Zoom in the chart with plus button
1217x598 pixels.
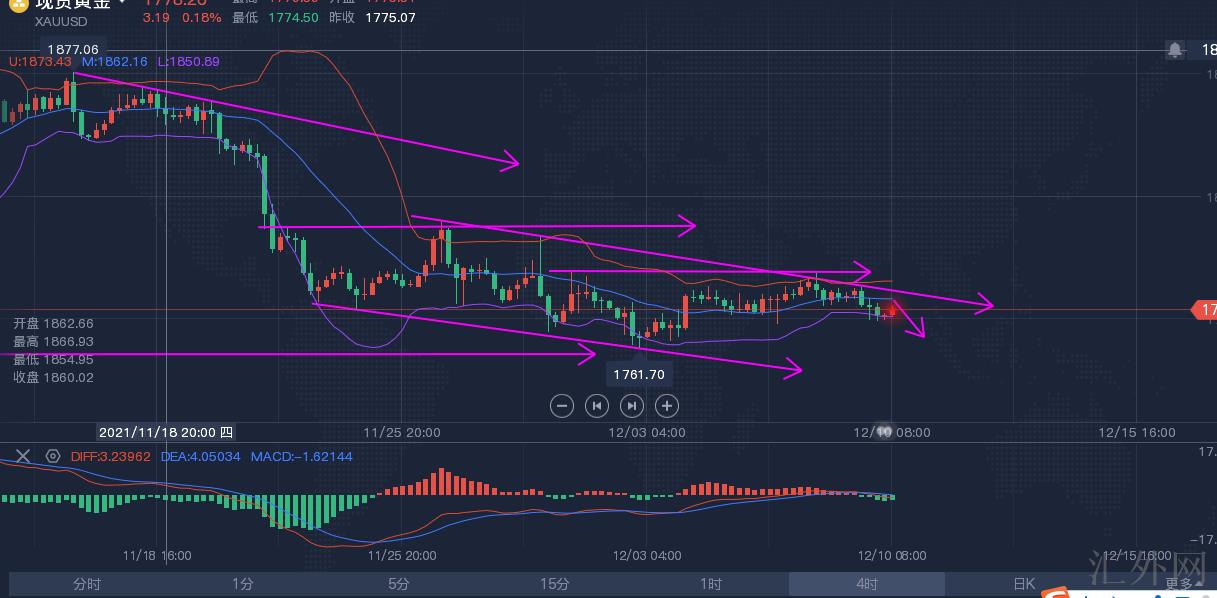(667, 405)
